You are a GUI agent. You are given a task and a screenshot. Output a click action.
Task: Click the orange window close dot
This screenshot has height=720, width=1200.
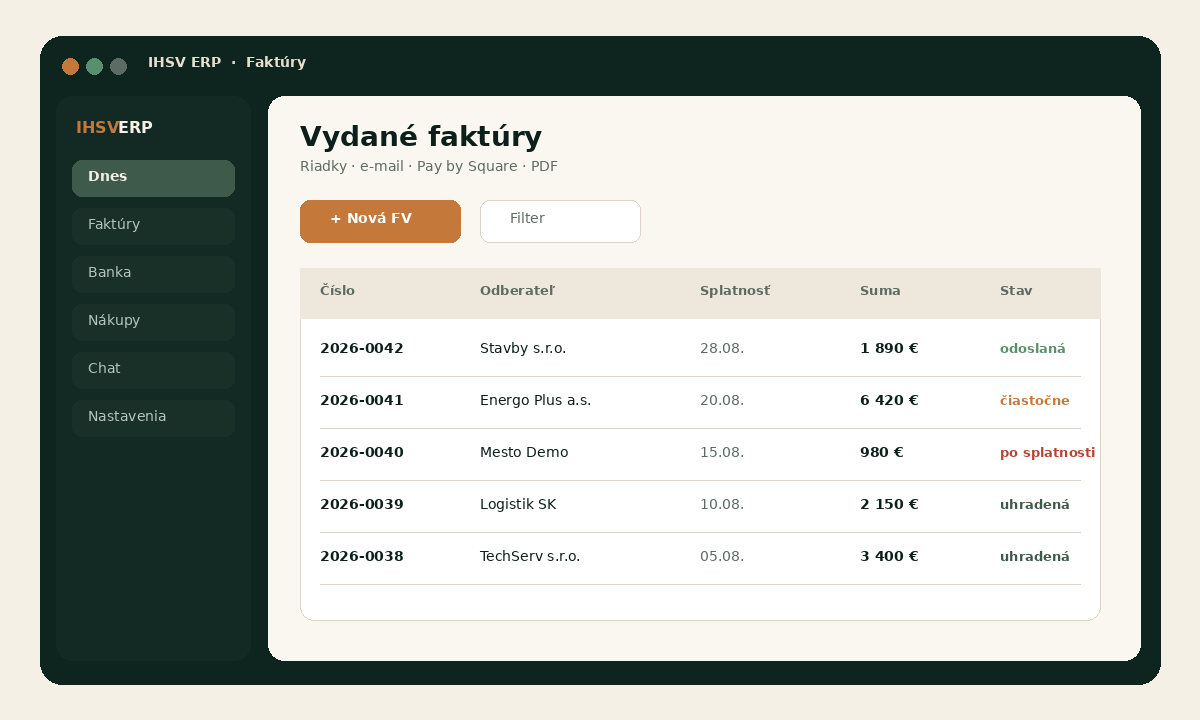[70, 66]
